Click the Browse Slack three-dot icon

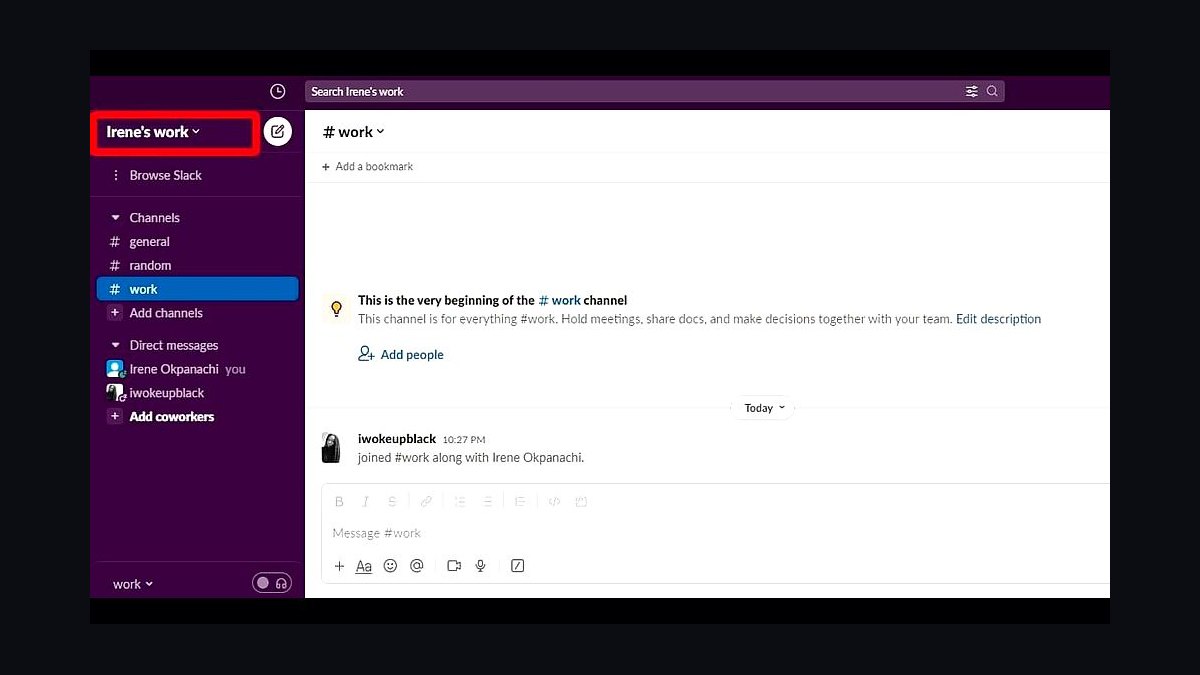click(x=116, y=175)
